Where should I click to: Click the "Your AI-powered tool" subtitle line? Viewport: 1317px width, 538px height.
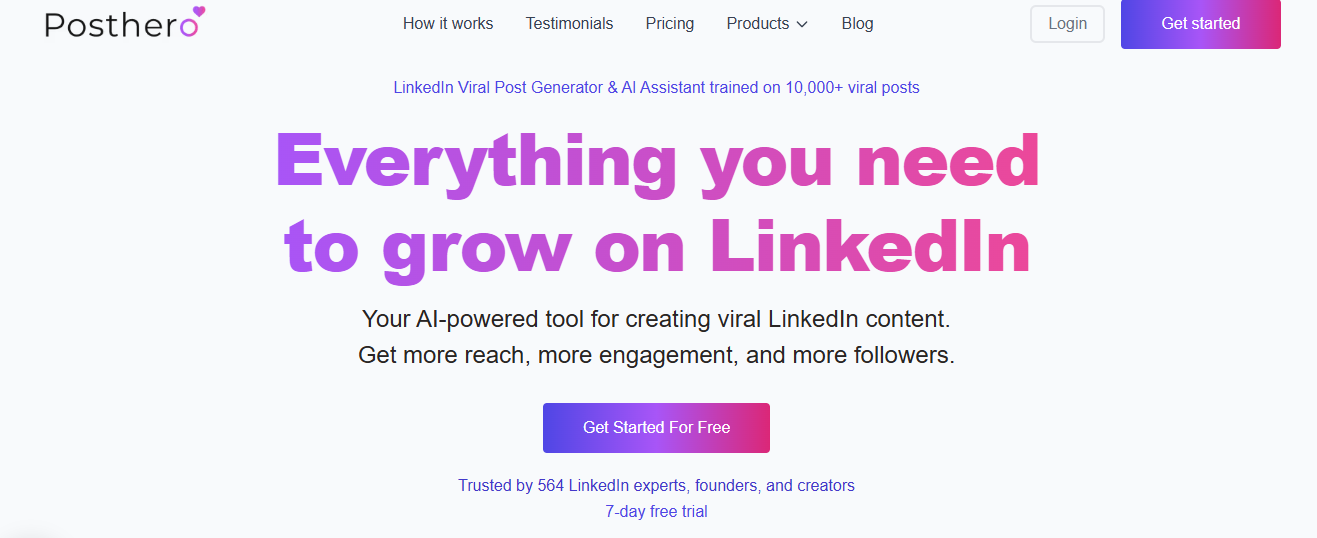click(x=655, y=320)
